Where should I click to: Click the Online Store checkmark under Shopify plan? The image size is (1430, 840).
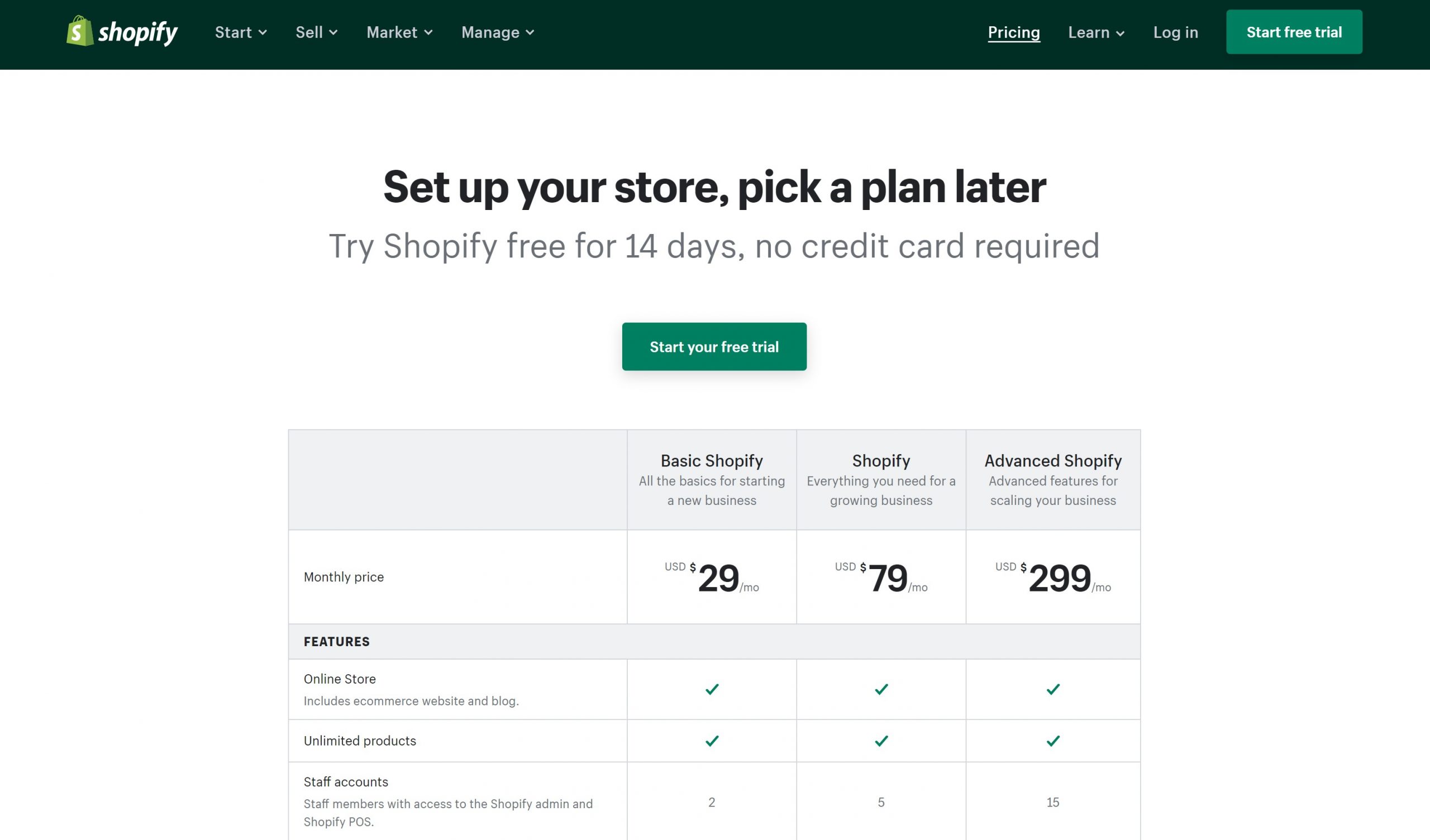tap(881, 689)
